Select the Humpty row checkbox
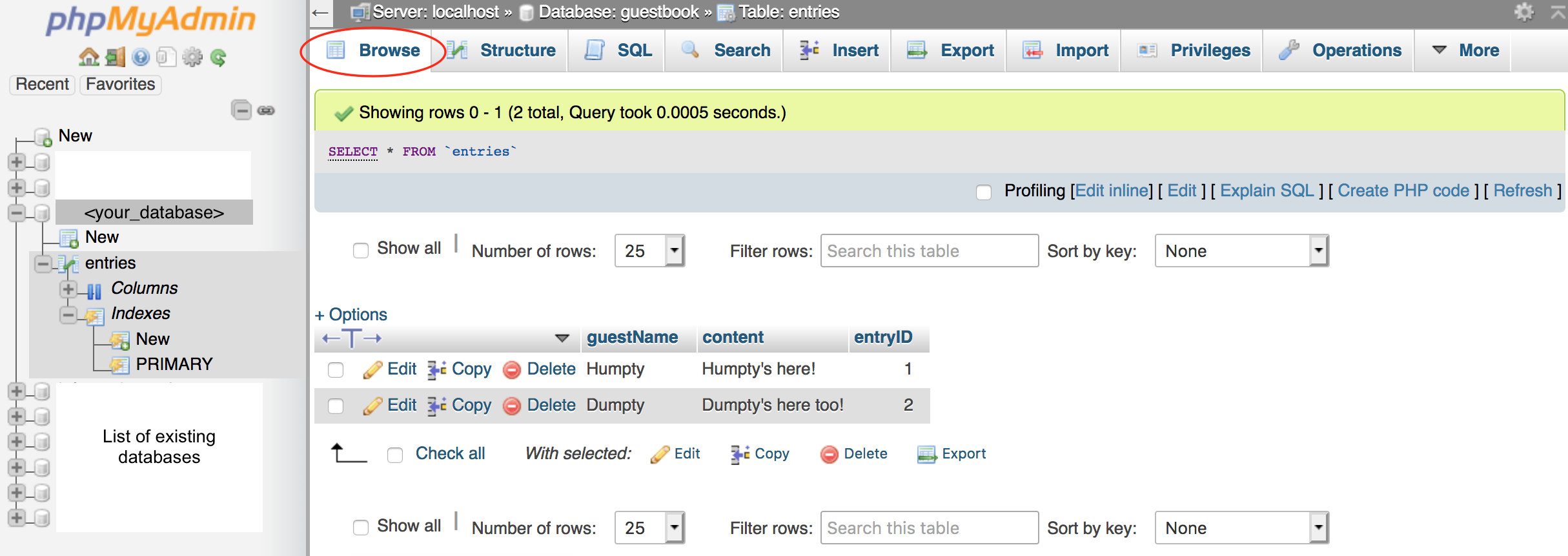The image size is (1568, 556). click(336, 370)
